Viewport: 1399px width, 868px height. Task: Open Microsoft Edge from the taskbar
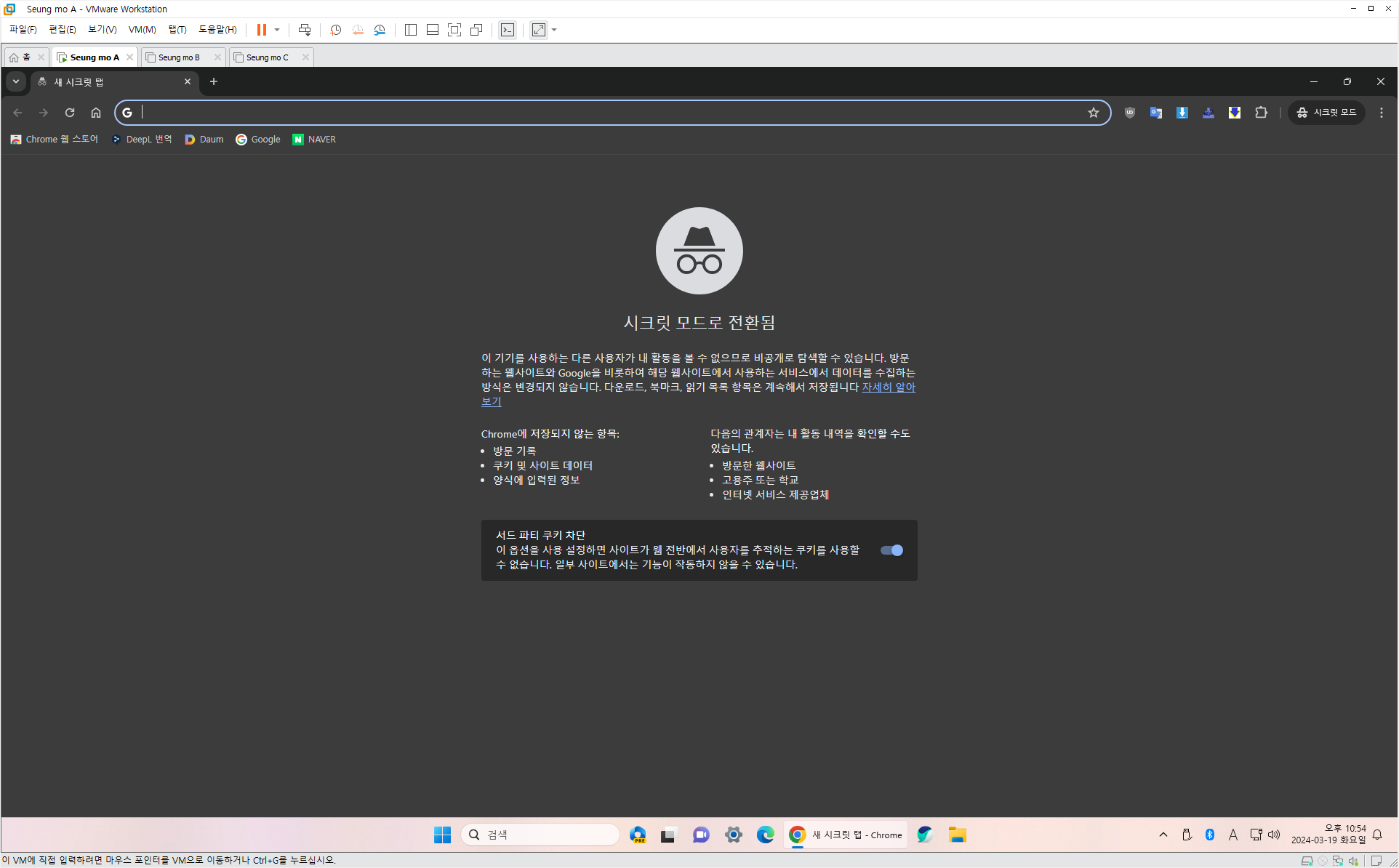click(x=765, y=835)
